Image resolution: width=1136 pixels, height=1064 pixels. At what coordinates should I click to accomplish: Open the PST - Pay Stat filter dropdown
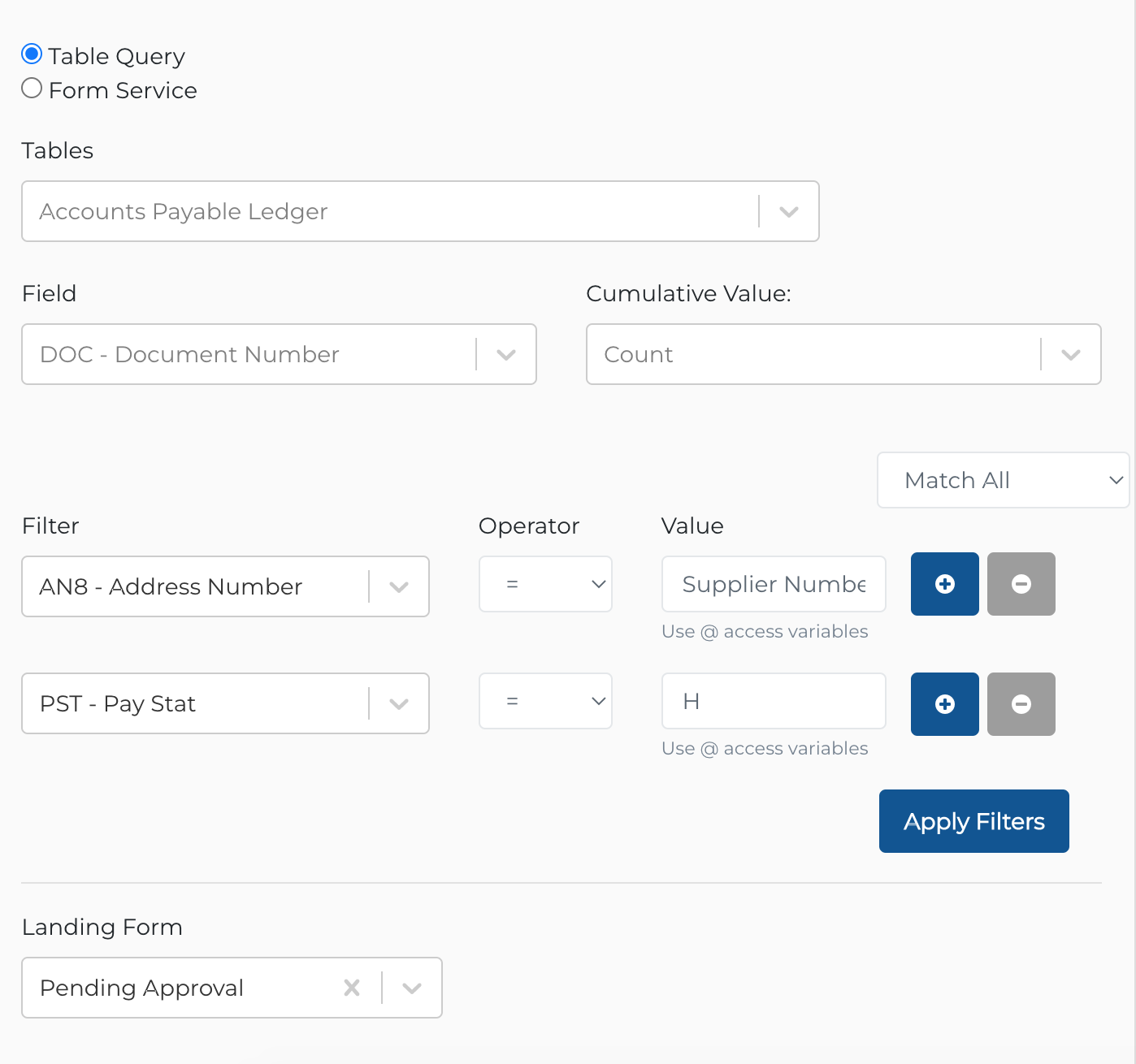point(225,703)
